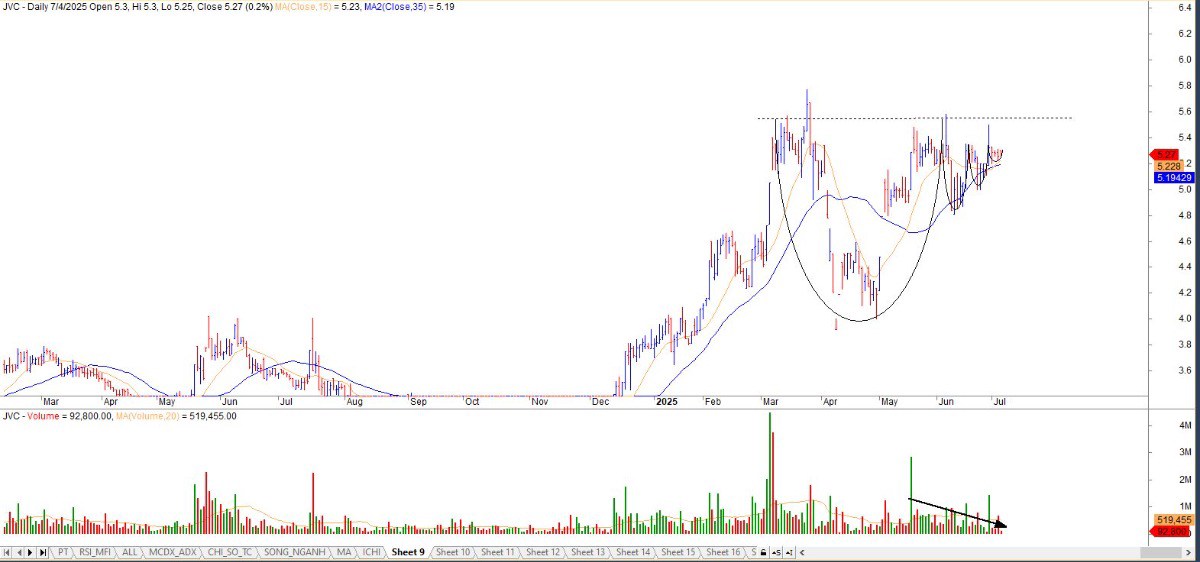This screenshot has width=1200, height=562.
Task: Click the PT sheet tab
Action: click(63, 552)
